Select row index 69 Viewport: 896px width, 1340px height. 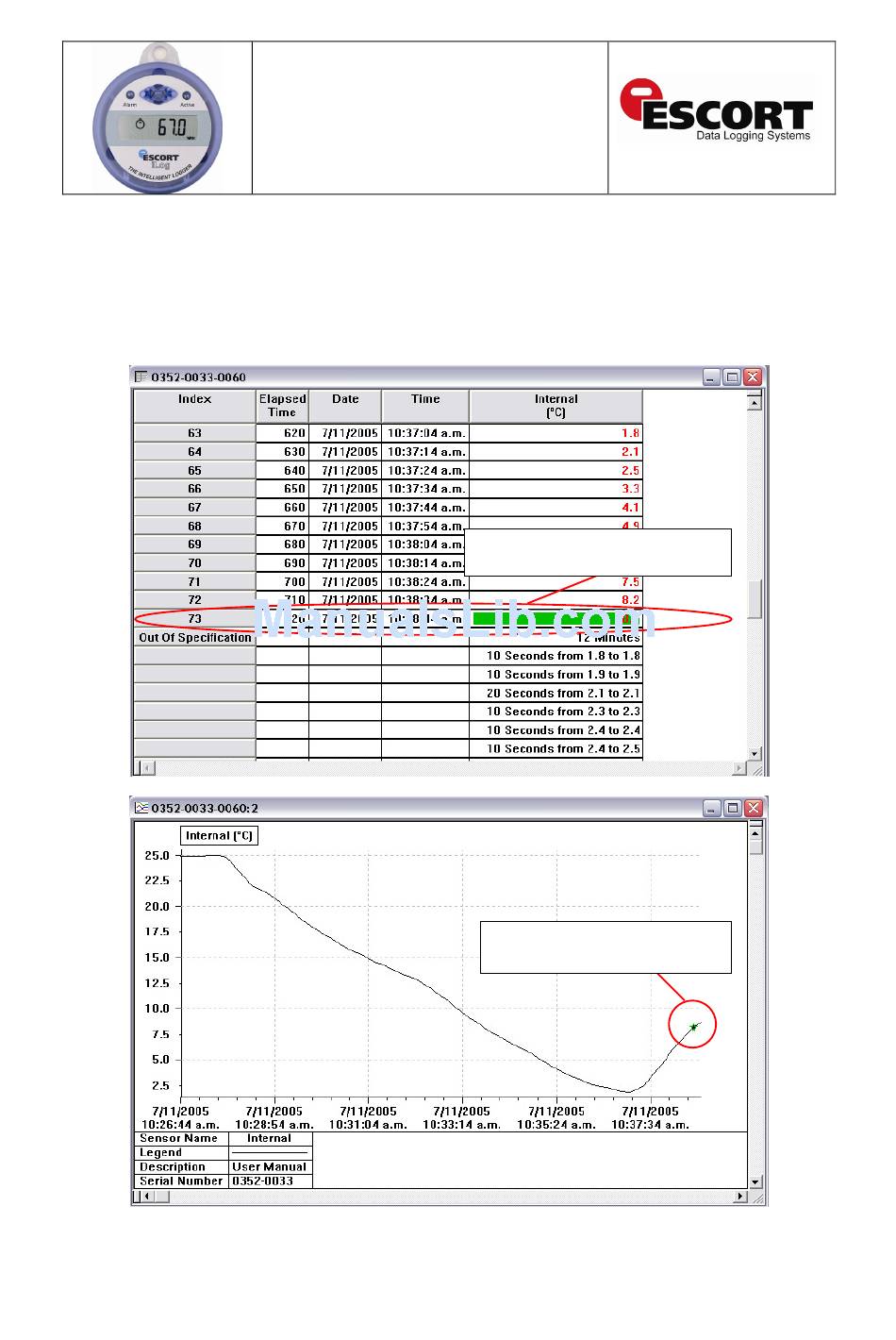pyautogui.click(x=194, y=544)
